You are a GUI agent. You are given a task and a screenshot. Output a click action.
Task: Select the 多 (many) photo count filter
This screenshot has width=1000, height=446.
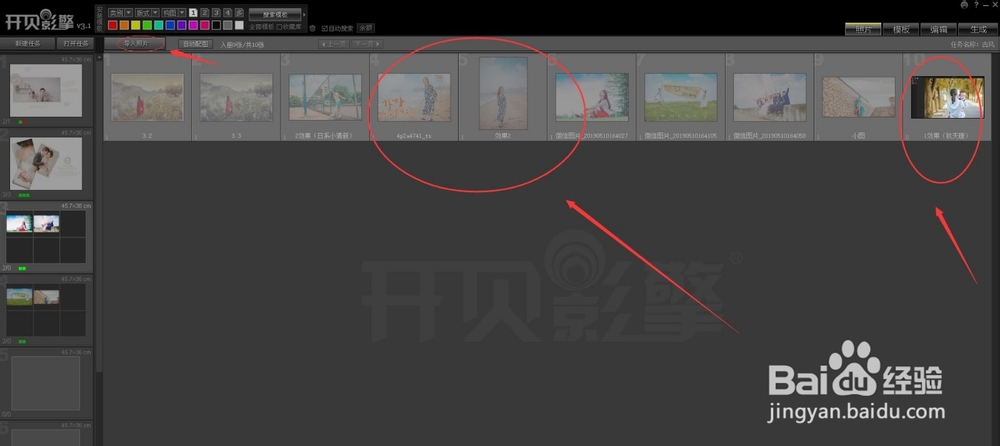pyautogui.click(x=239, y=13)
